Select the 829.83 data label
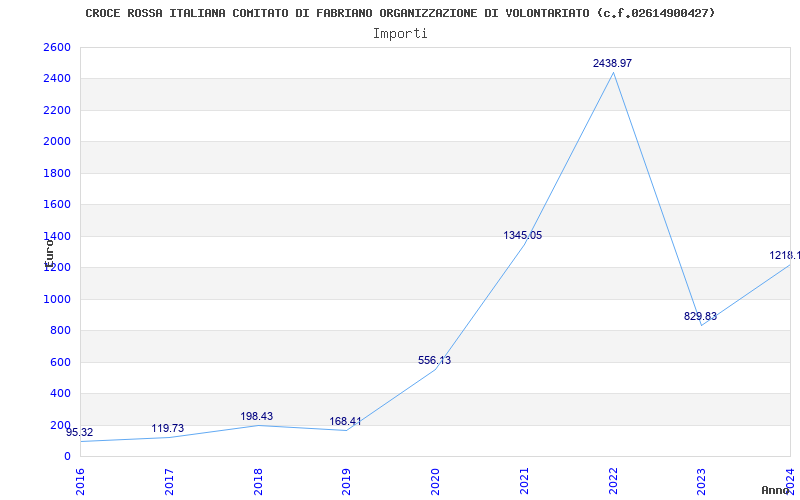The image size is (800, 500). (x=700, y=316)
